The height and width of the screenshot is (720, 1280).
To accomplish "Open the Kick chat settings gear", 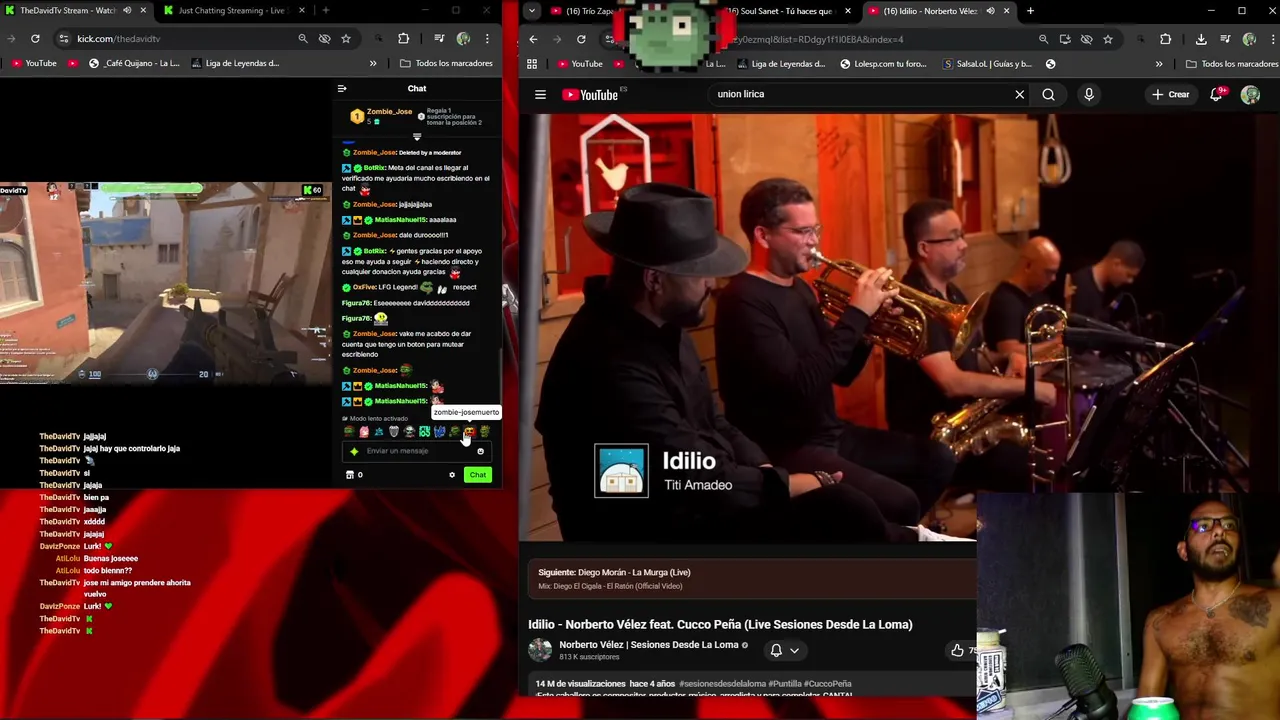I will click(452, 475).
